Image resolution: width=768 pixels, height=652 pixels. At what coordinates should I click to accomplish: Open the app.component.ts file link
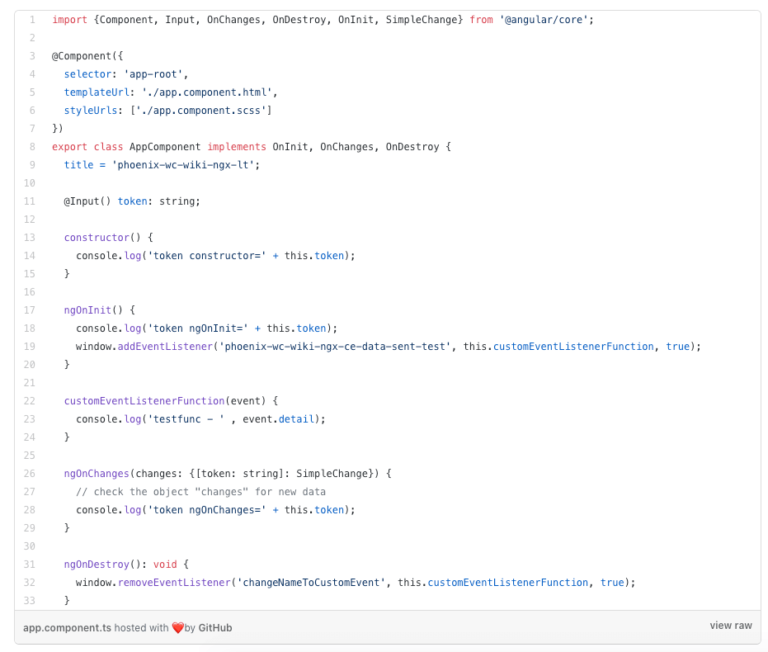[67, 628]
